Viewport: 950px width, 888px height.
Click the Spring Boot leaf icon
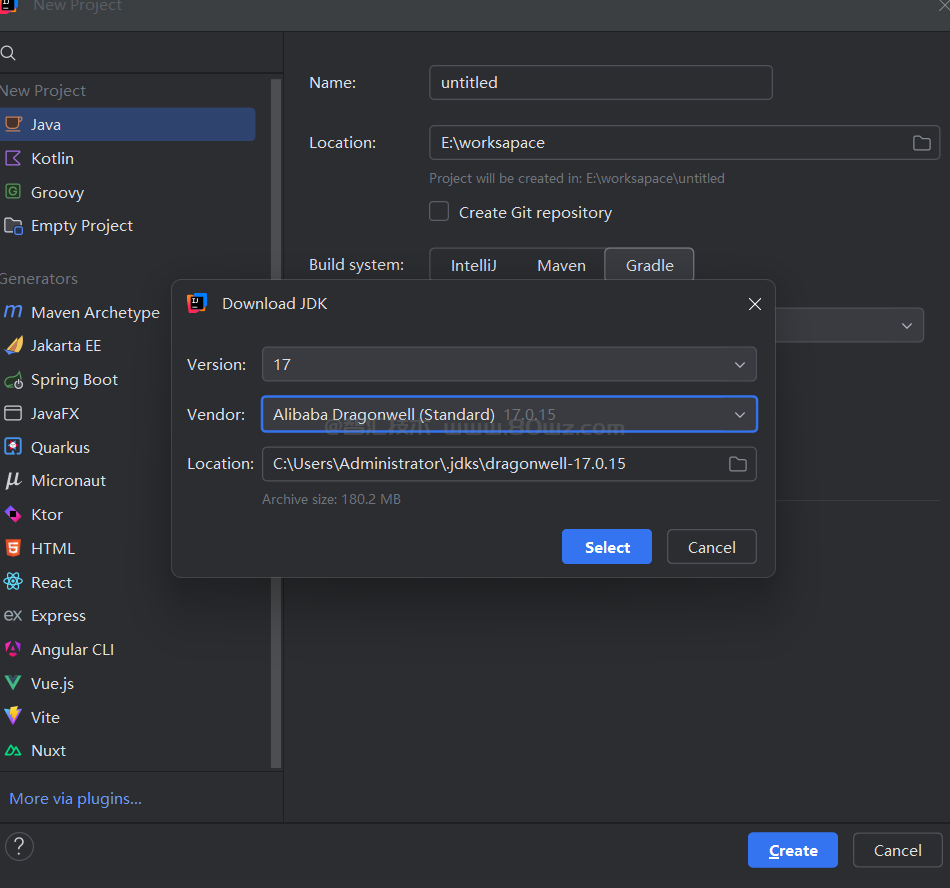point(13,380)
